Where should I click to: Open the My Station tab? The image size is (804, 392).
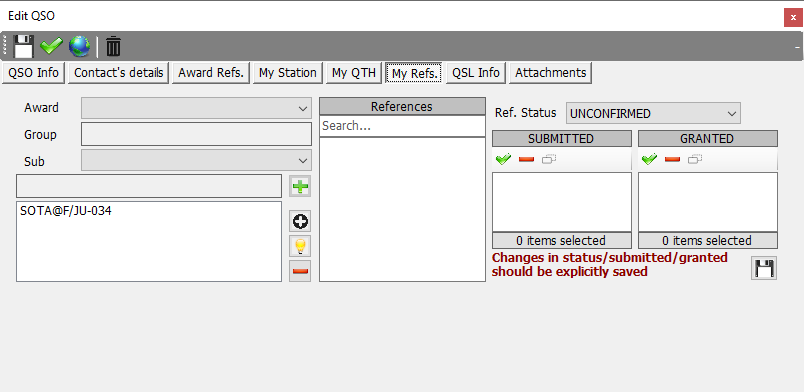coord(288,73)
